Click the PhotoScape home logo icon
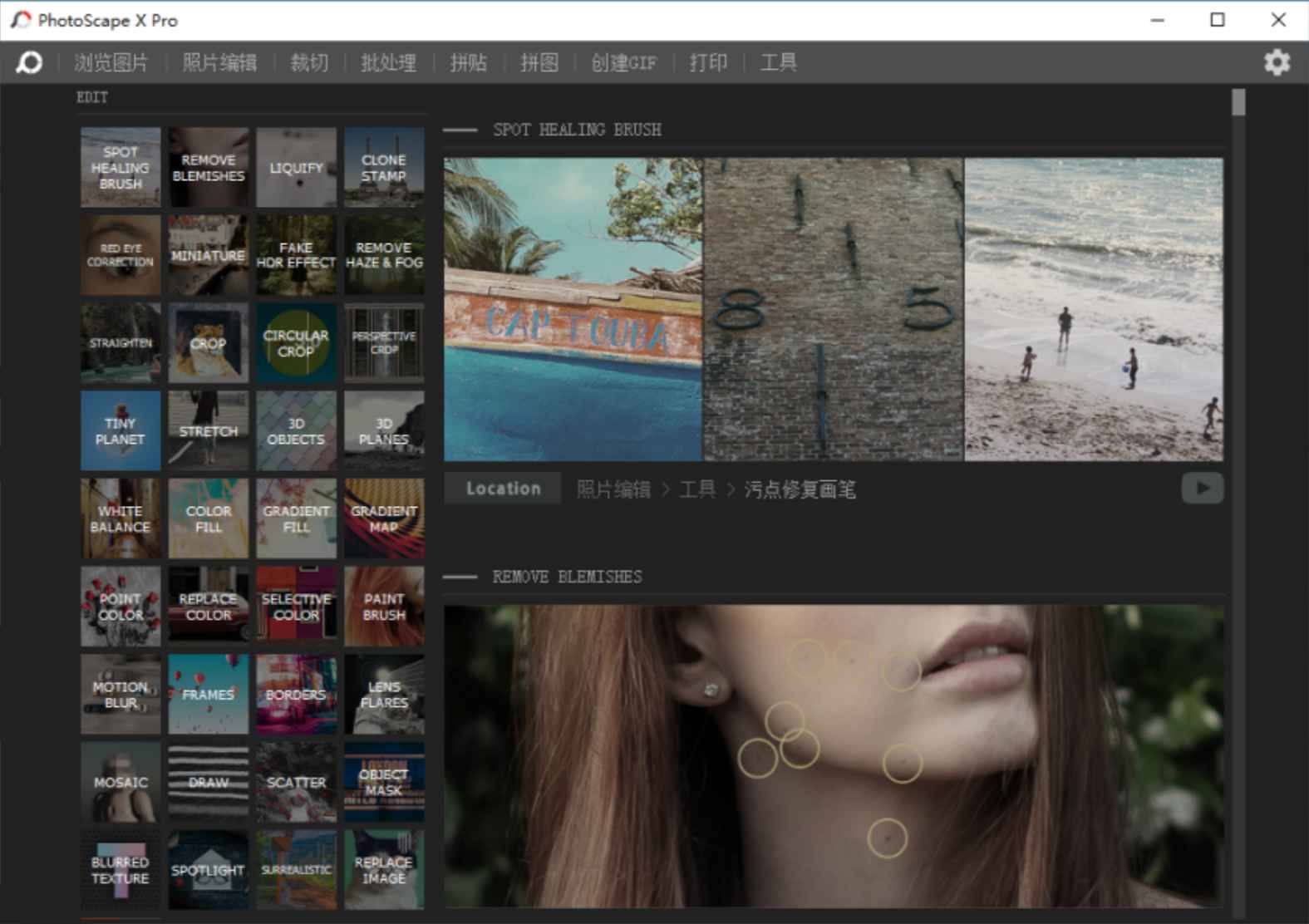 pos(29,62)
